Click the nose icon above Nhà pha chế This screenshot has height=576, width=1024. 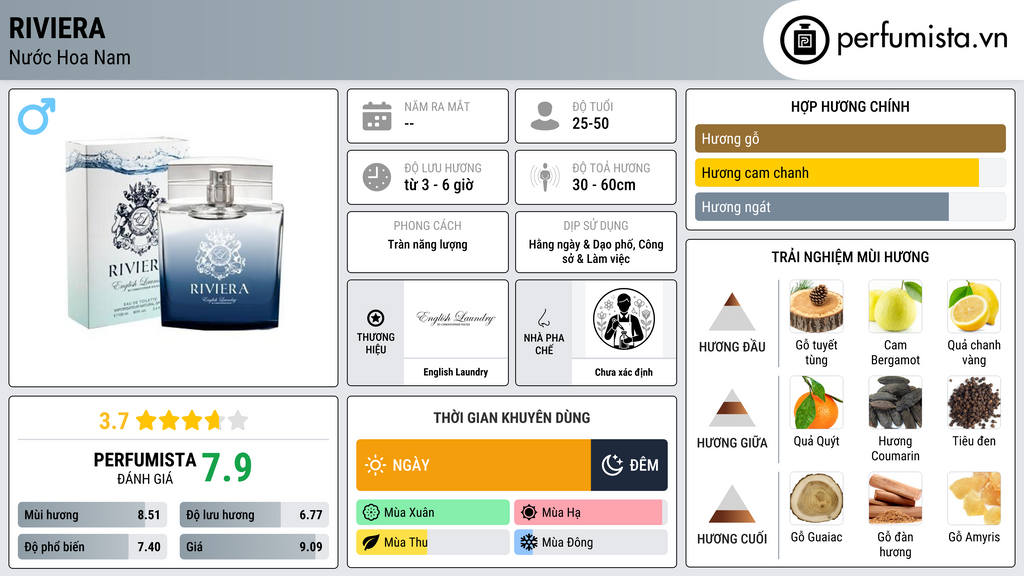[x=543, y=318]
